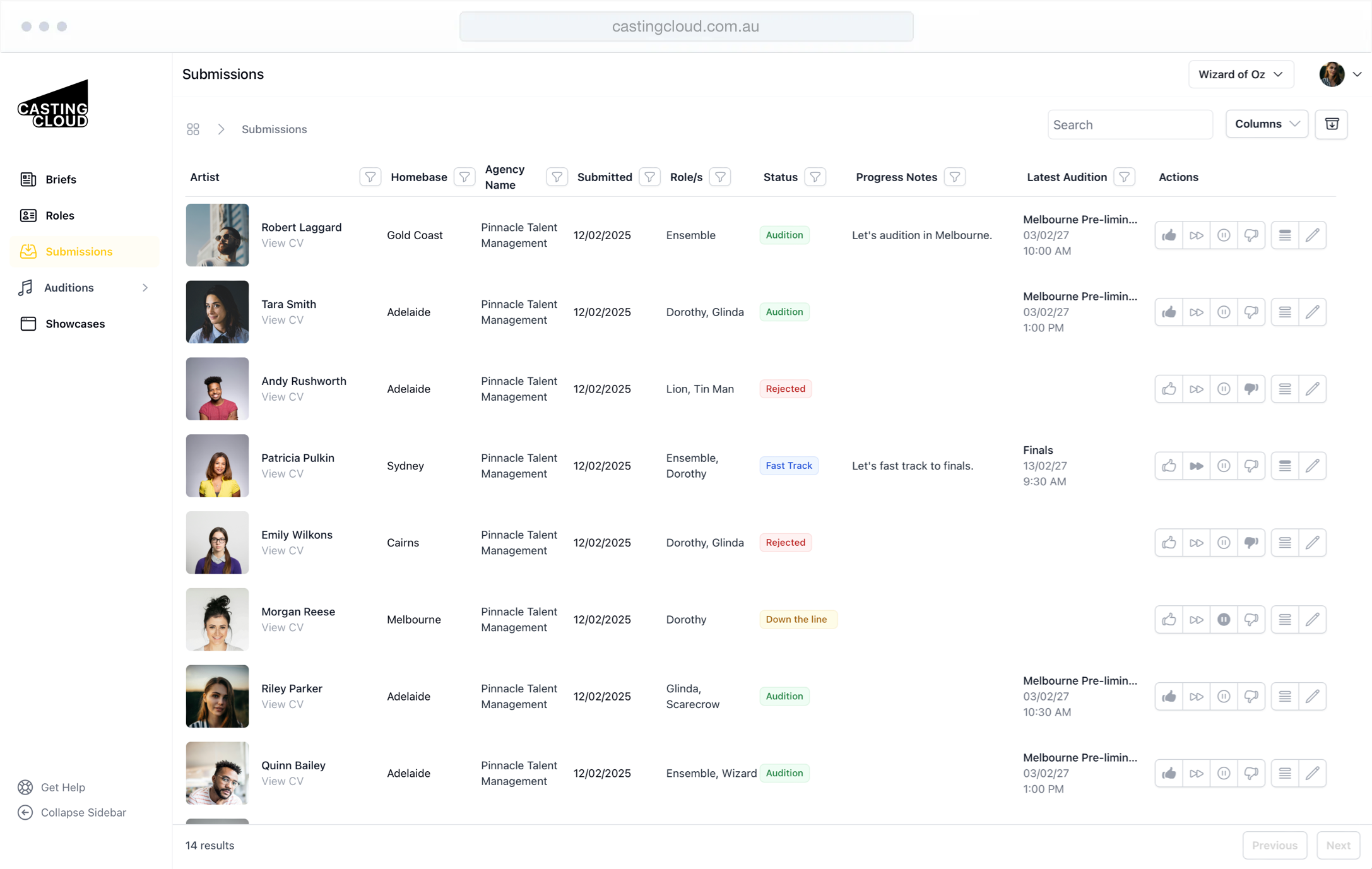Open Quinn Bailey's headshot thumbnail

click(217, 773)
